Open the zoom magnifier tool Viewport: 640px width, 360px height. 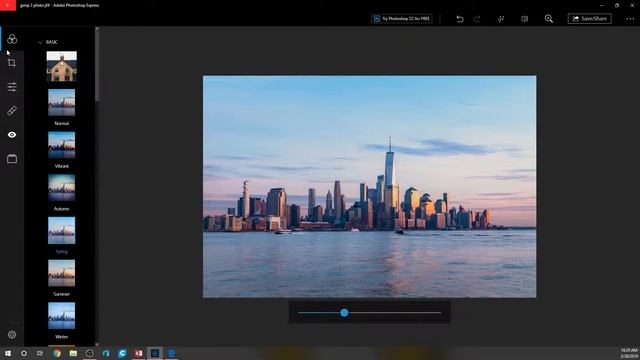click(x=549, y=19)
